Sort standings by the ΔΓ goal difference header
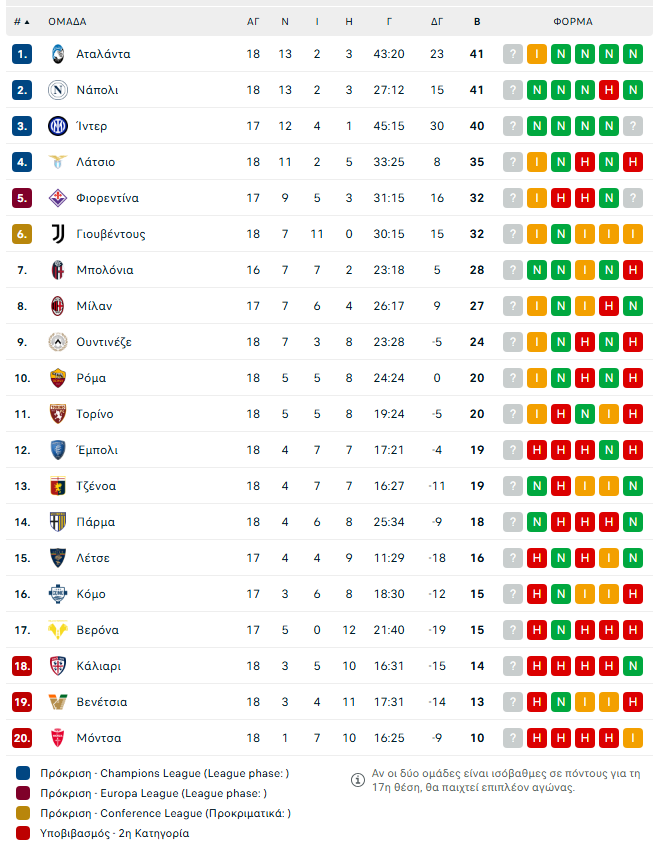 point(437,21)
